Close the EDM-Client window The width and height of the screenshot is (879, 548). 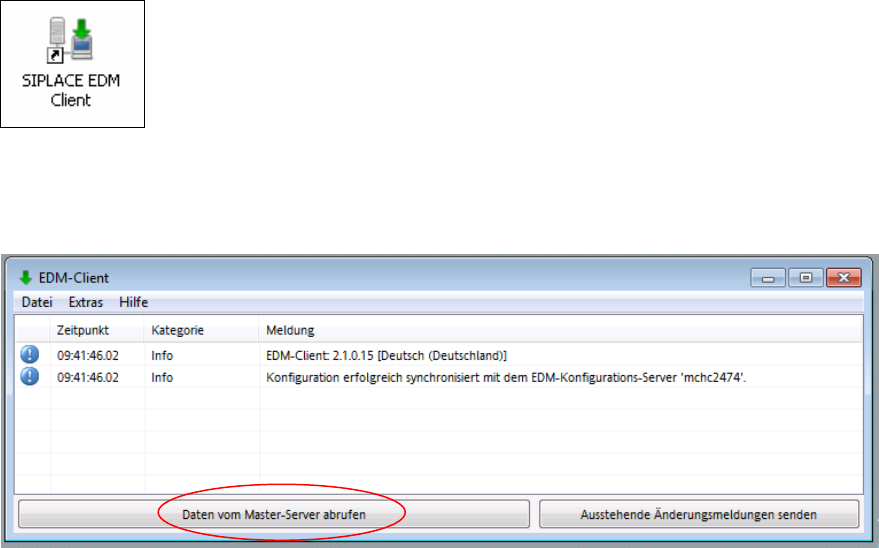pos(844,278)
